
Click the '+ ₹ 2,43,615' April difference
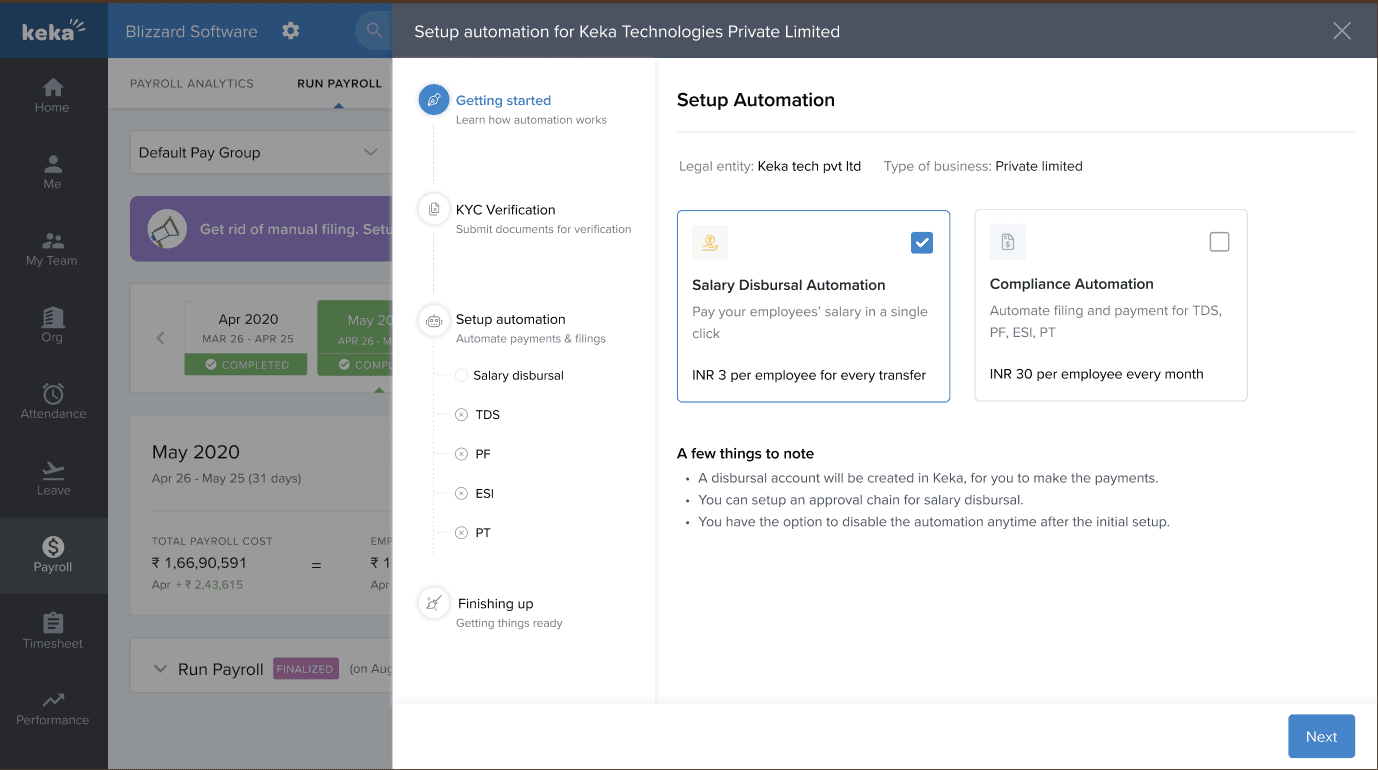[x=209, y=585]
